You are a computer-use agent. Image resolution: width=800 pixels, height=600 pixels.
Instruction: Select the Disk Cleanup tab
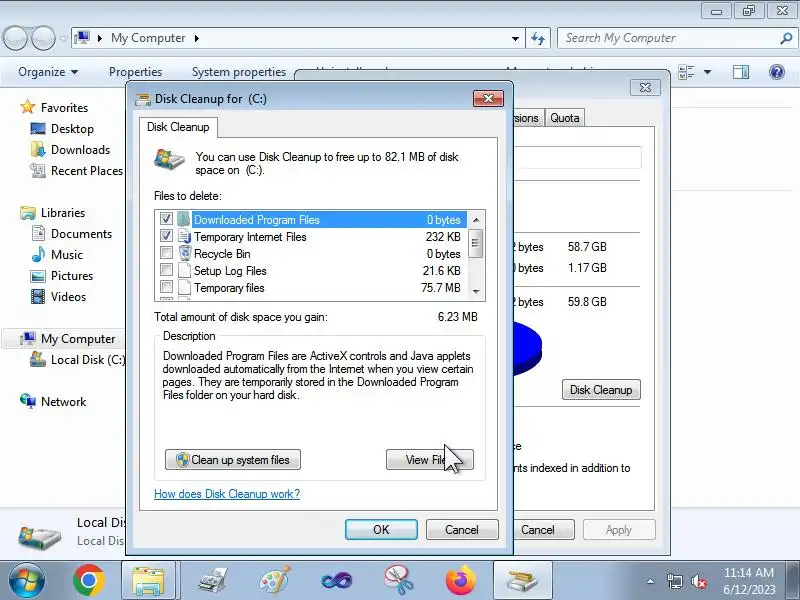pos(178,127)
